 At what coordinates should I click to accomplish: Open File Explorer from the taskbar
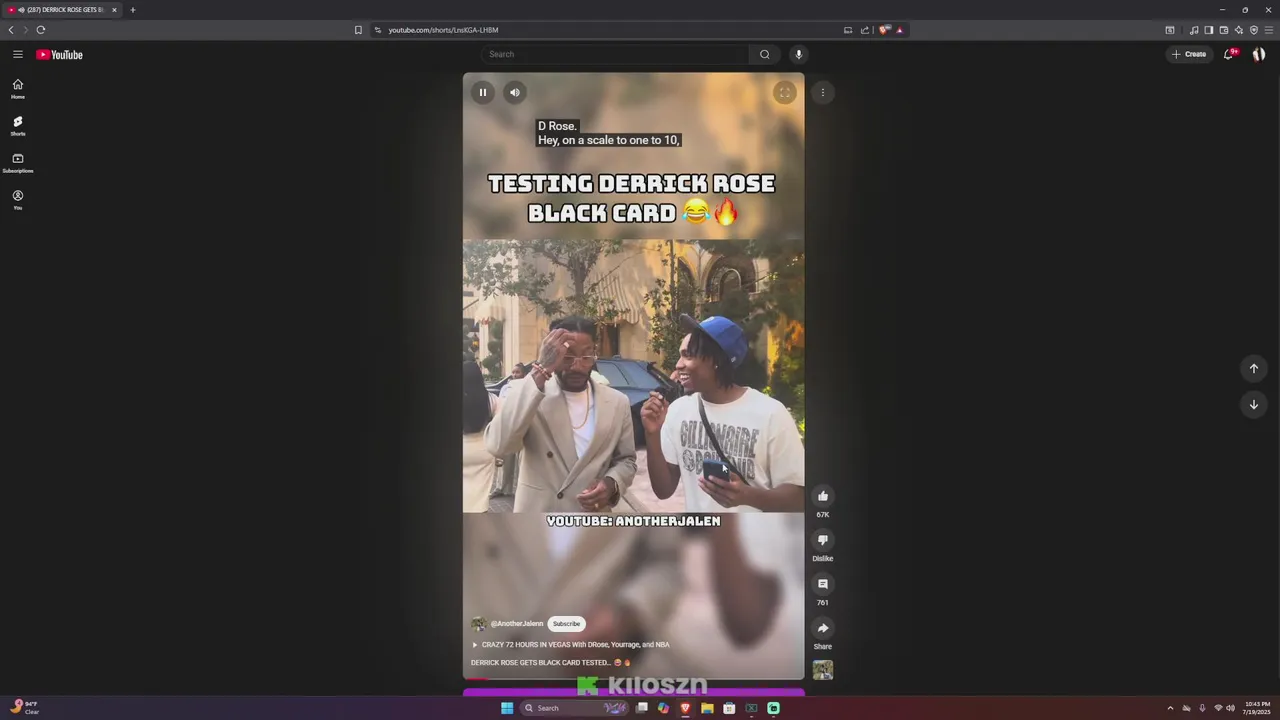707,708
